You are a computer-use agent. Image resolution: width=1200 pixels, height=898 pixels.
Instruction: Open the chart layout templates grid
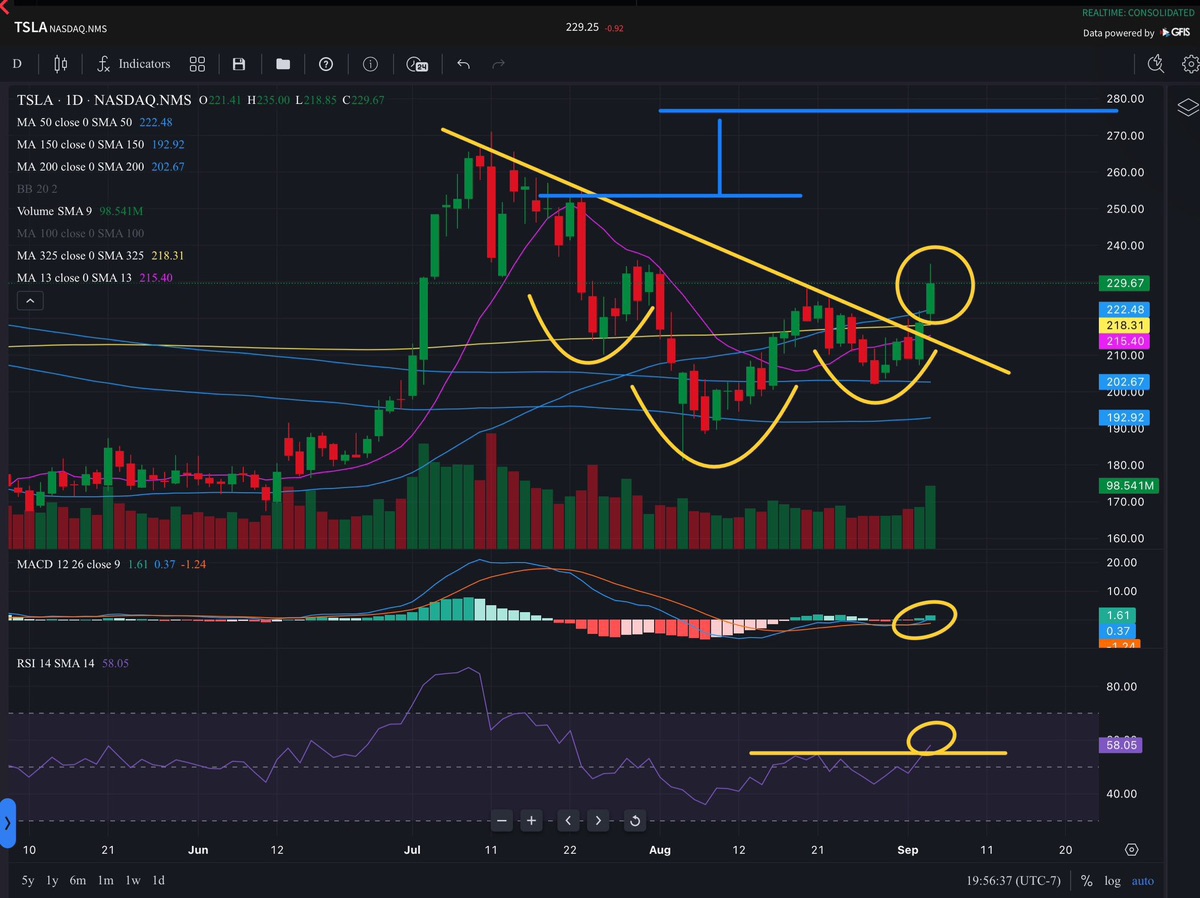(197, 64)
